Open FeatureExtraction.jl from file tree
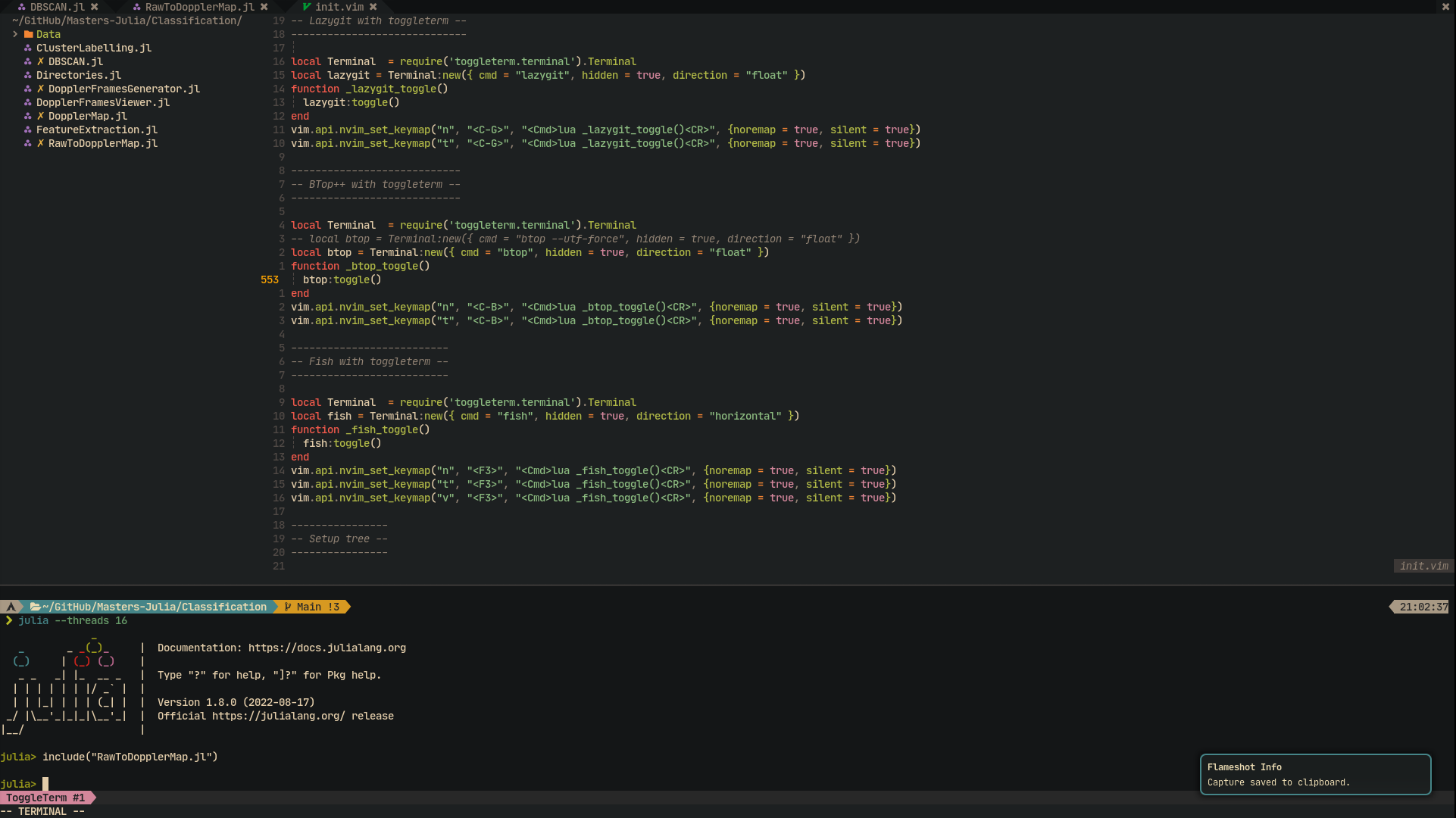The width and height of the screenshot is (1456, 818). coord(97,130)
